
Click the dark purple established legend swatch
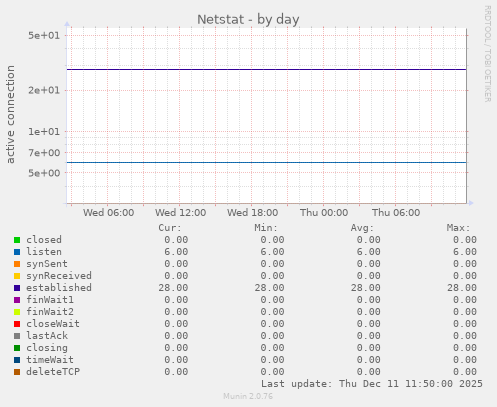click(17, 288)
